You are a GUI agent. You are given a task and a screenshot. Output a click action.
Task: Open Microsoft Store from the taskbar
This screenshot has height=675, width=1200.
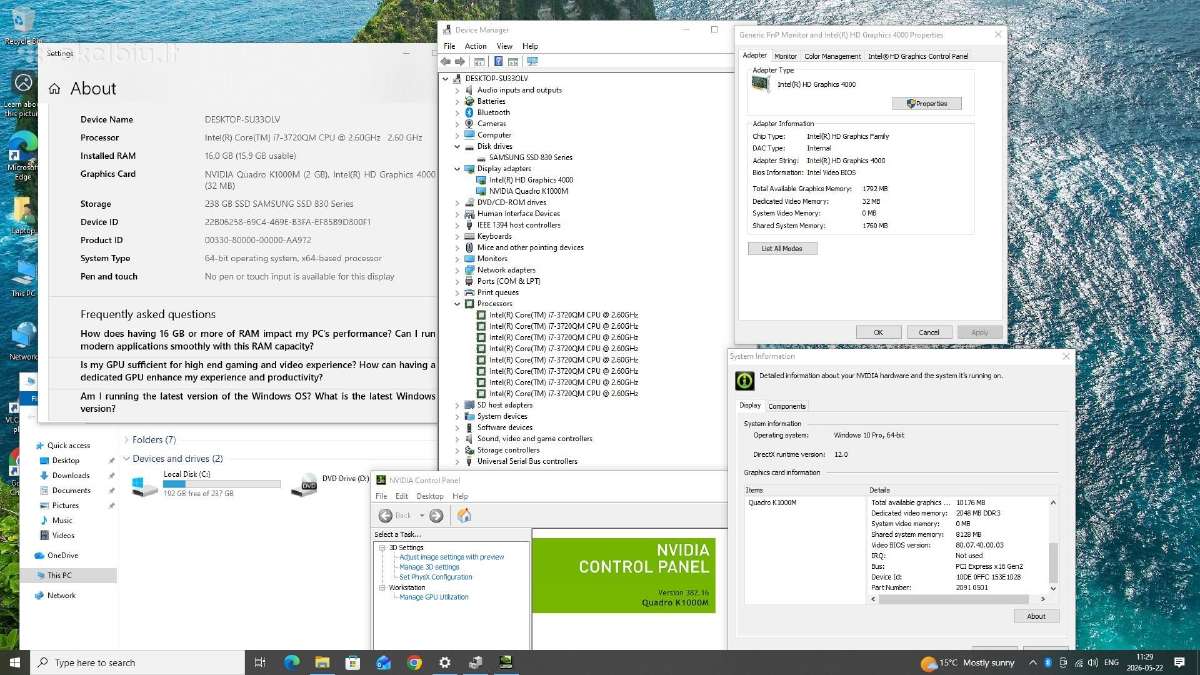pos(352,662)
